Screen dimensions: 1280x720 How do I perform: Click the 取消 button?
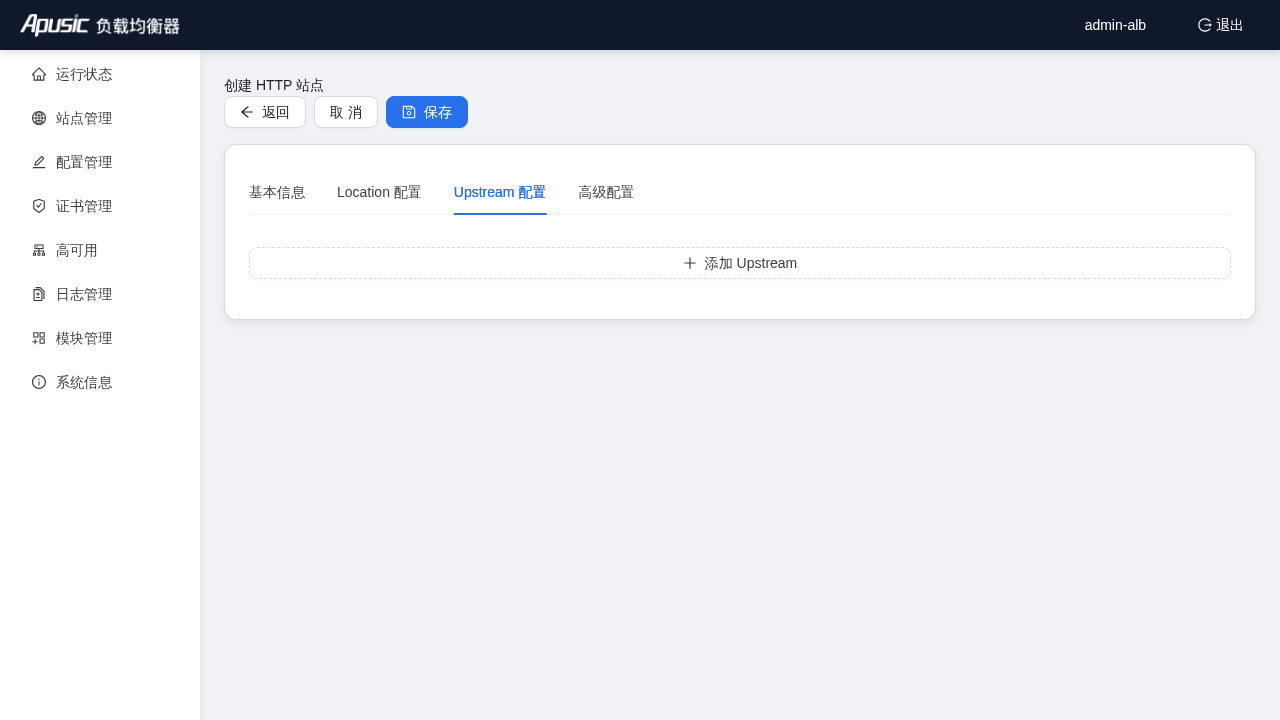(x=346, y=112)
